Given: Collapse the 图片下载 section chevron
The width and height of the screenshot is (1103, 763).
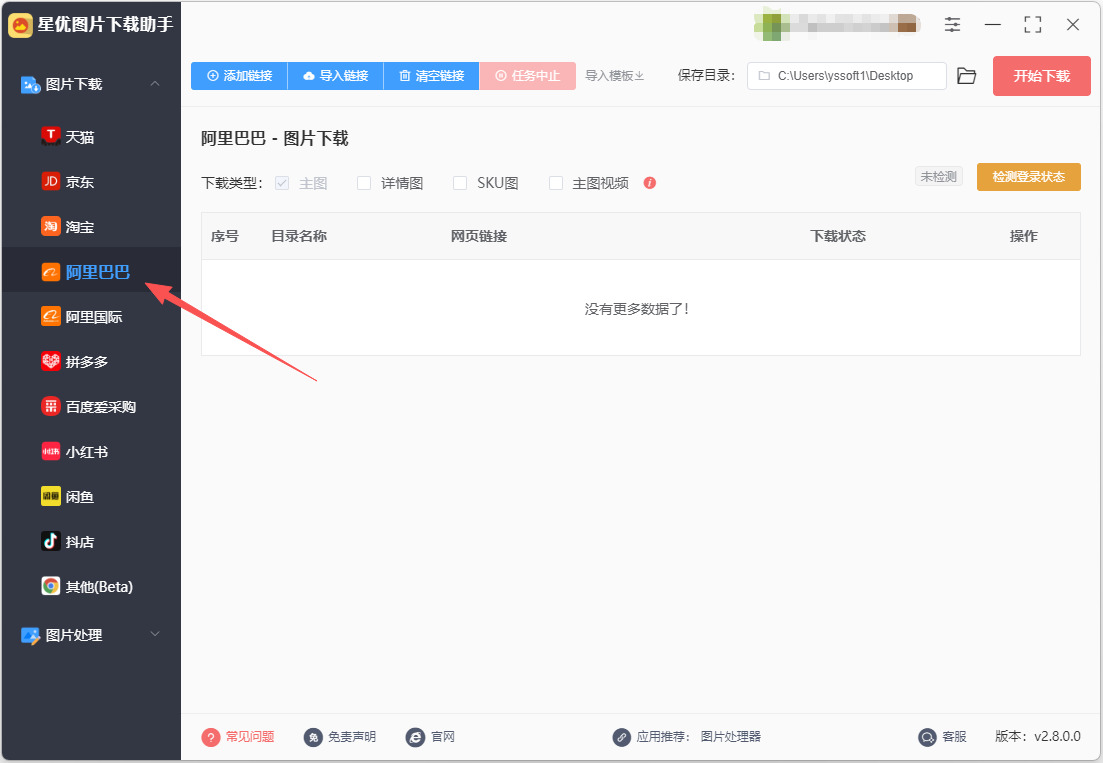Looking at the screenshot, I should pyautogui.click(x=155, y=84).
